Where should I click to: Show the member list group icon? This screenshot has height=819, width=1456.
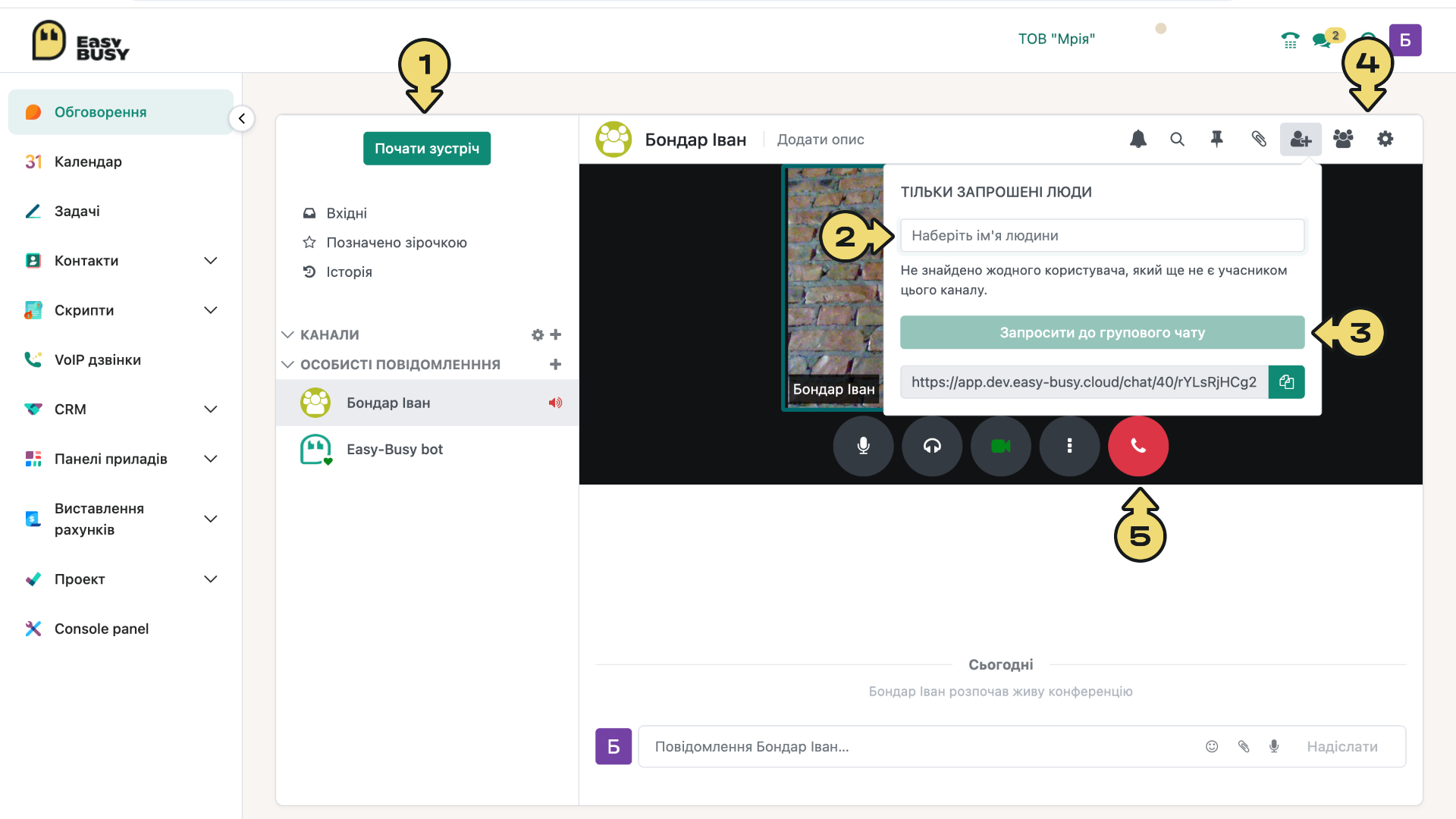pyautogui.click(x=1343, y=139)
